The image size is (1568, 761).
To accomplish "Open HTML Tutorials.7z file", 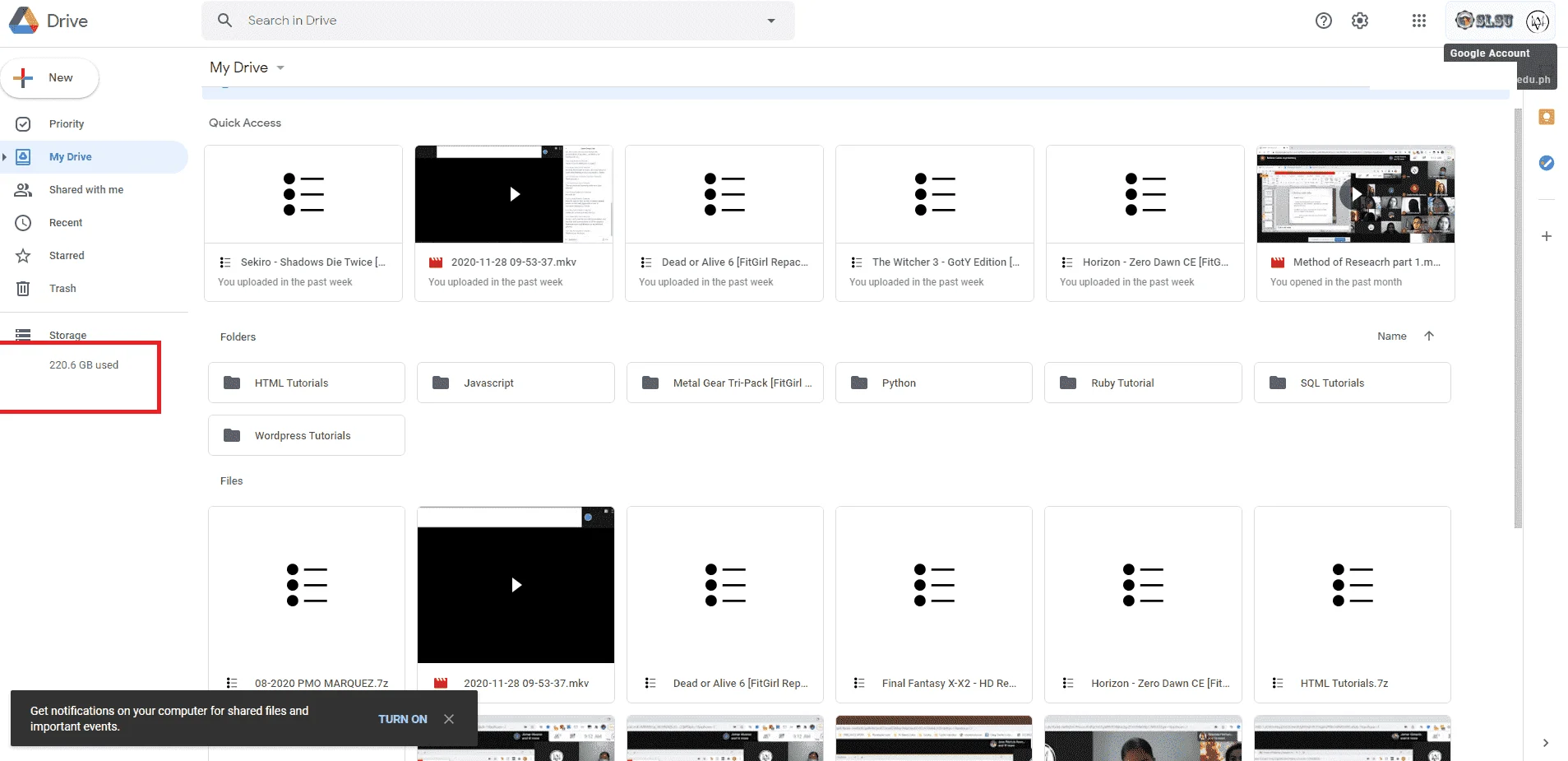I will [x=1353, y=605].
